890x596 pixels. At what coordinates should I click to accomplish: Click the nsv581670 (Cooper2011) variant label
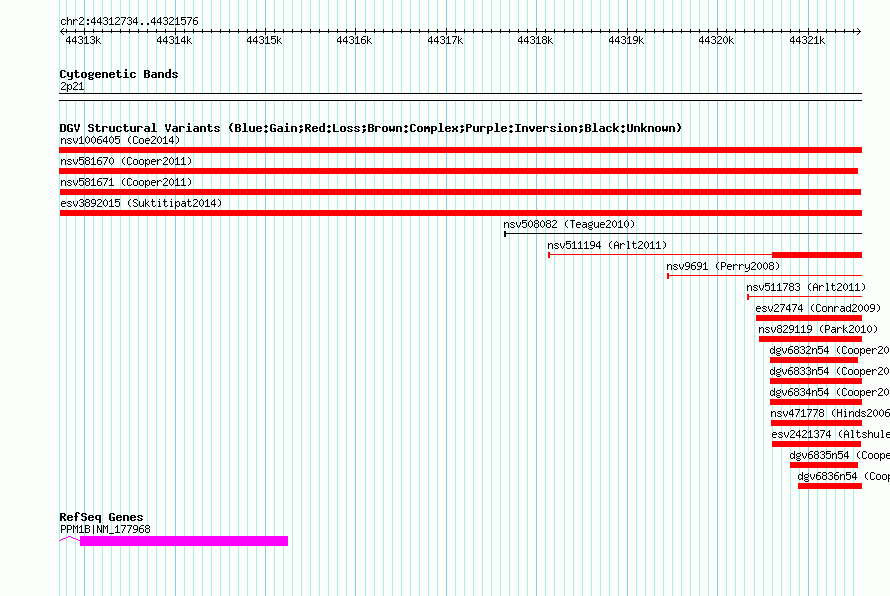tap(126, 161)
